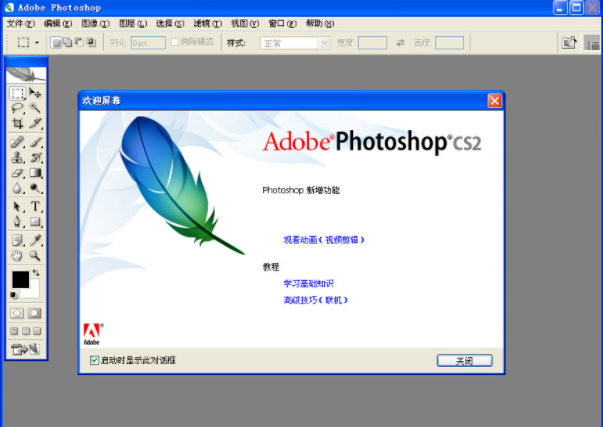Open the tool preset picker arrow
This screenshot has height=427, width=603.
(37, 42)
